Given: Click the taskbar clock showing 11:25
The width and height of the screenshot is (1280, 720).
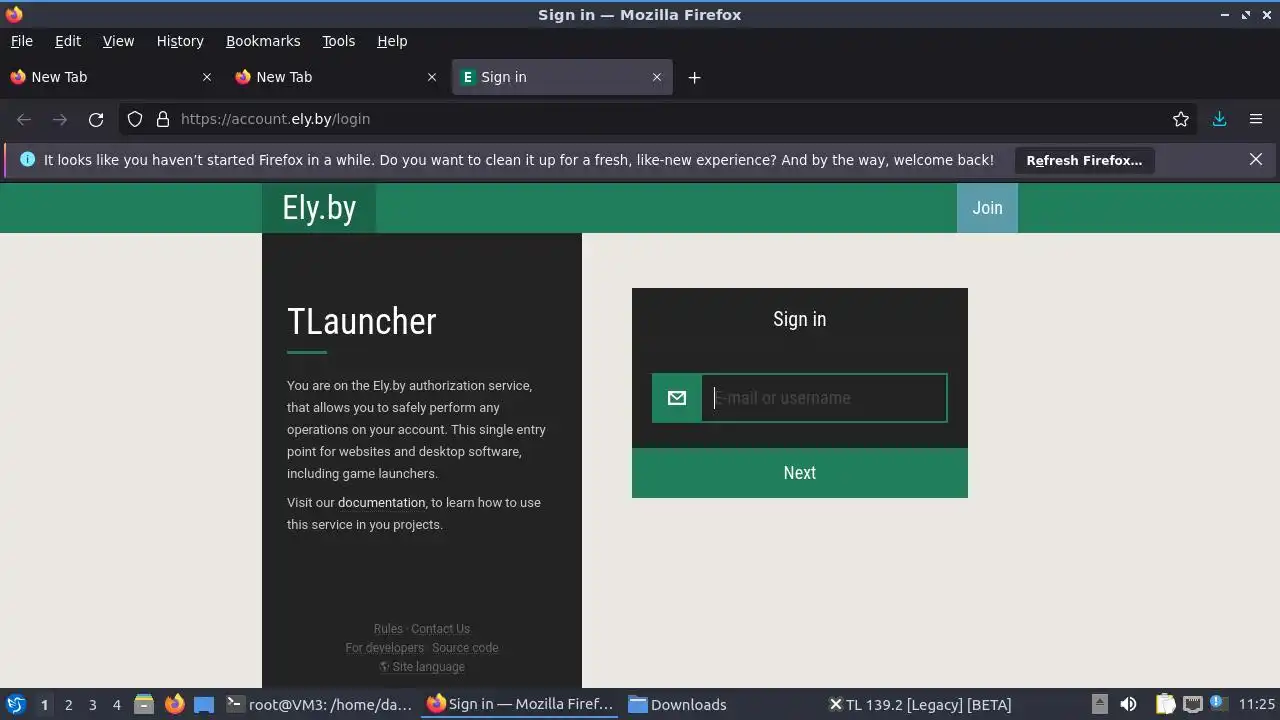Looking at the screenshot, I should 1257,704.
